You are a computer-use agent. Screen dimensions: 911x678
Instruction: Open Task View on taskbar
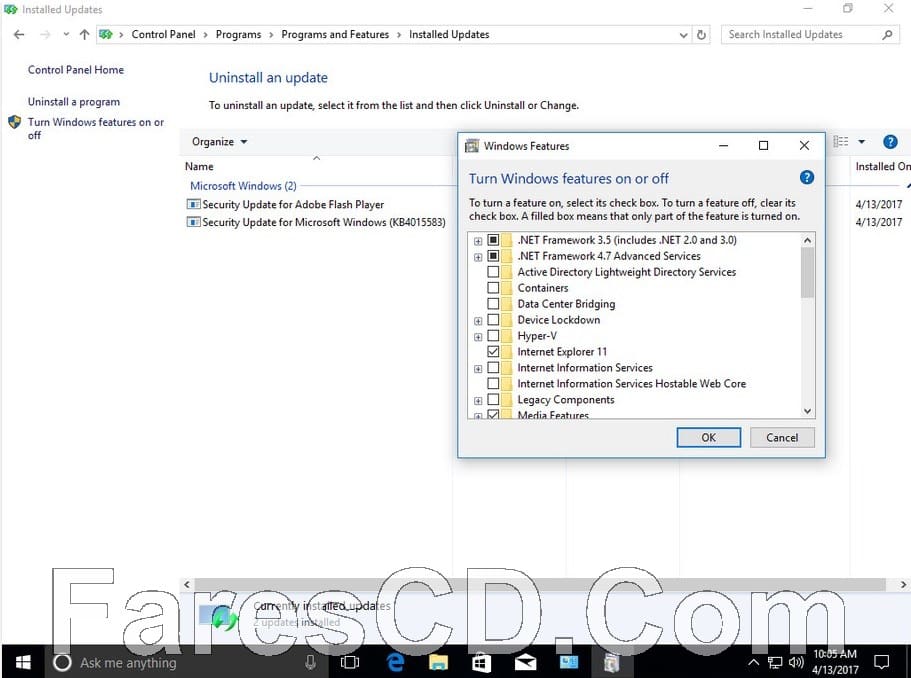coord(350,662)
